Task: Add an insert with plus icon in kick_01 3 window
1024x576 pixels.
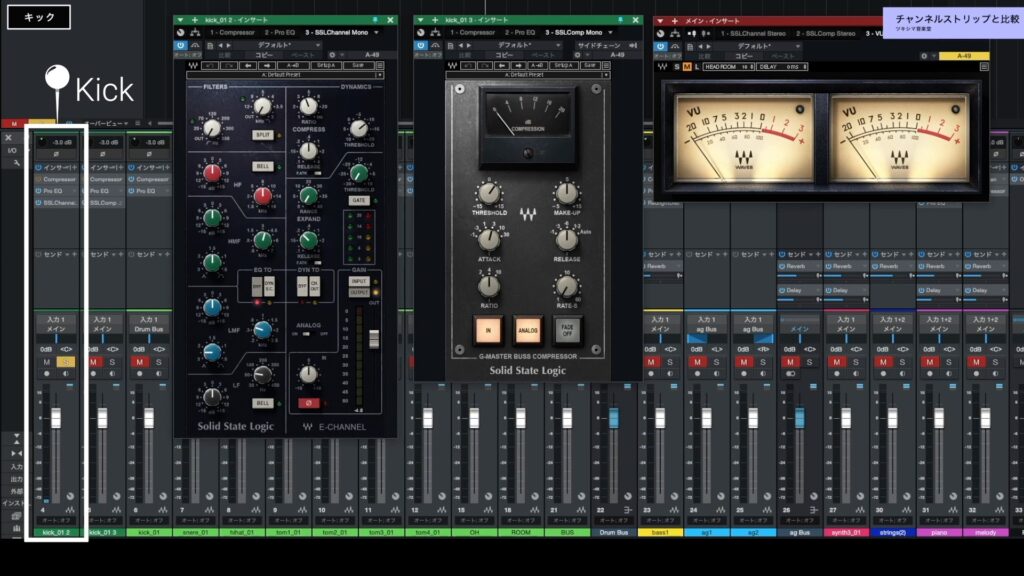Action: point(435,20)
